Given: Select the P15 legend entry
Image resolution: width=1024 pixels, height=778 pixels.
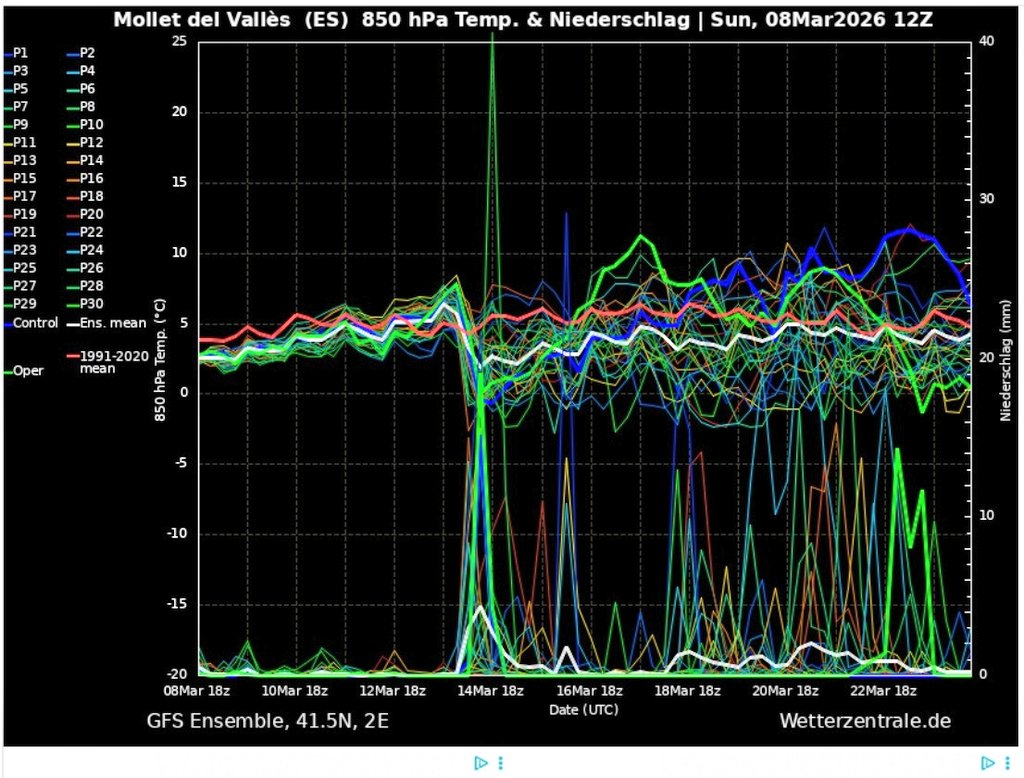Looking at the screenshot, I should (20, 178).
